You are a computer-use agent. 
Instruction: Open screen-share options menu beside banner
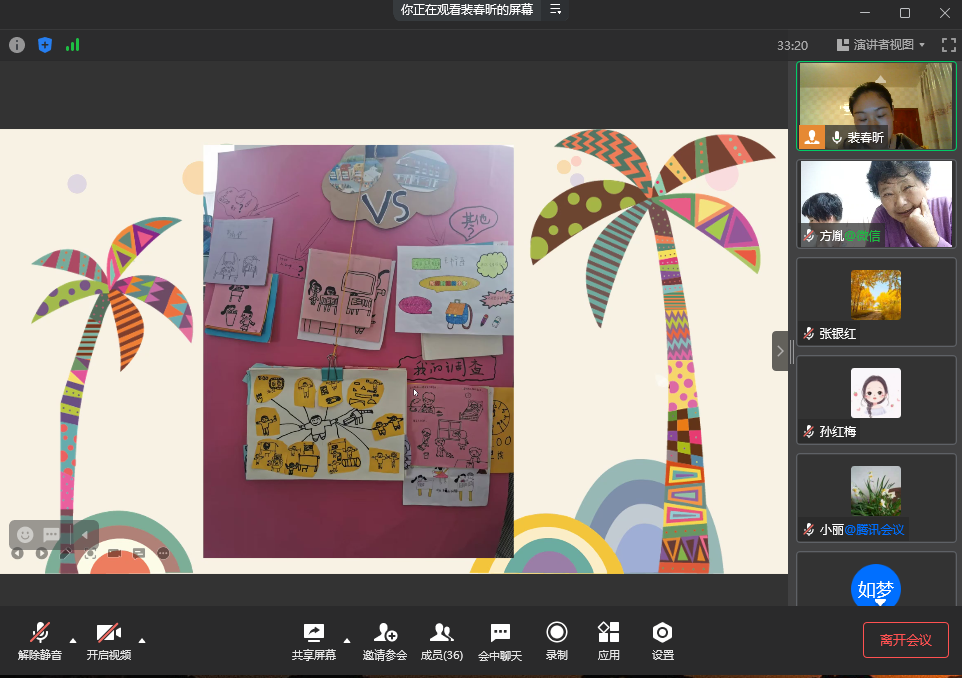click(x=556, y=10)
